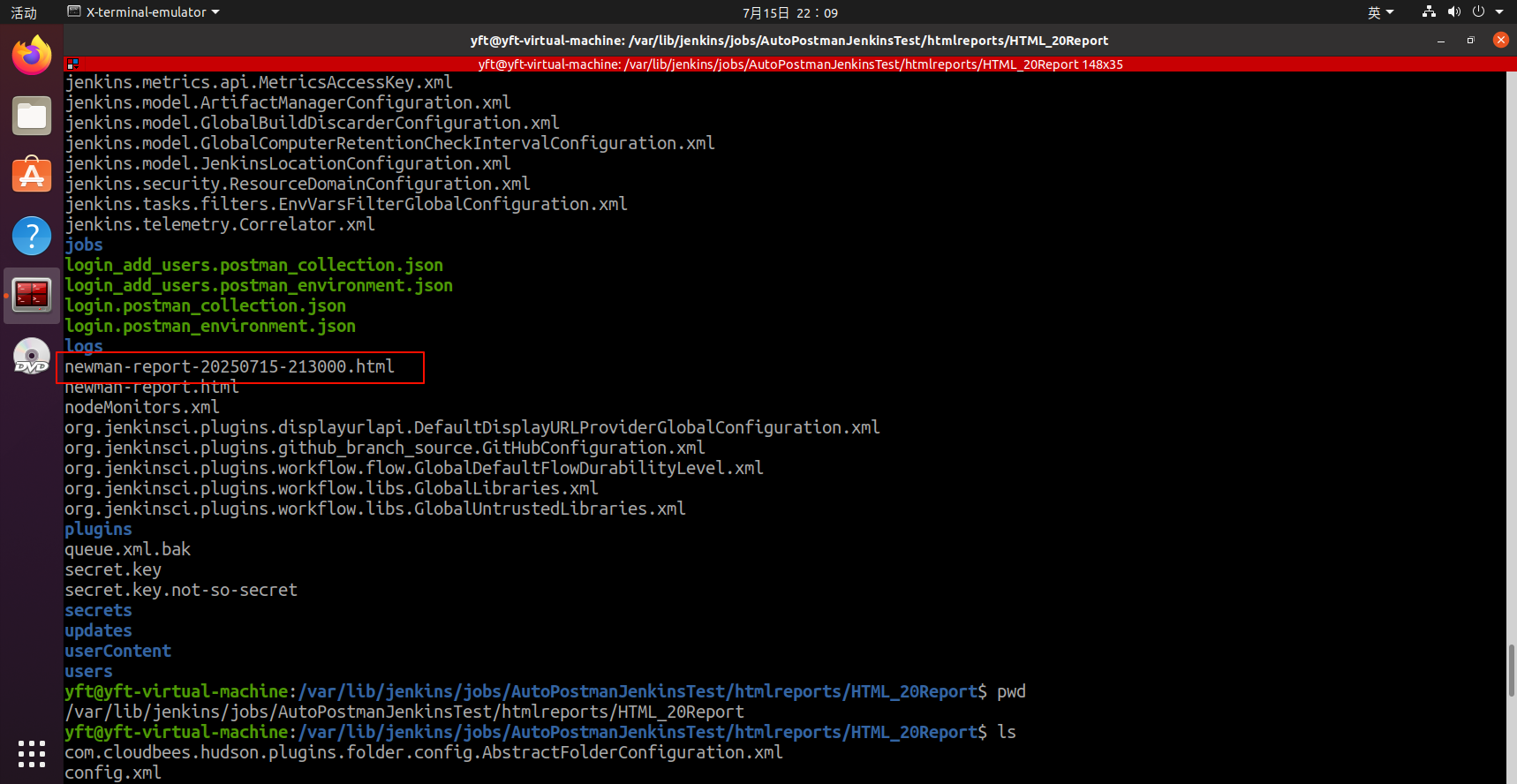1517x784 pixels.
Task: Click login_add_users.postman_collection.json
Action: tap(254, 265)
